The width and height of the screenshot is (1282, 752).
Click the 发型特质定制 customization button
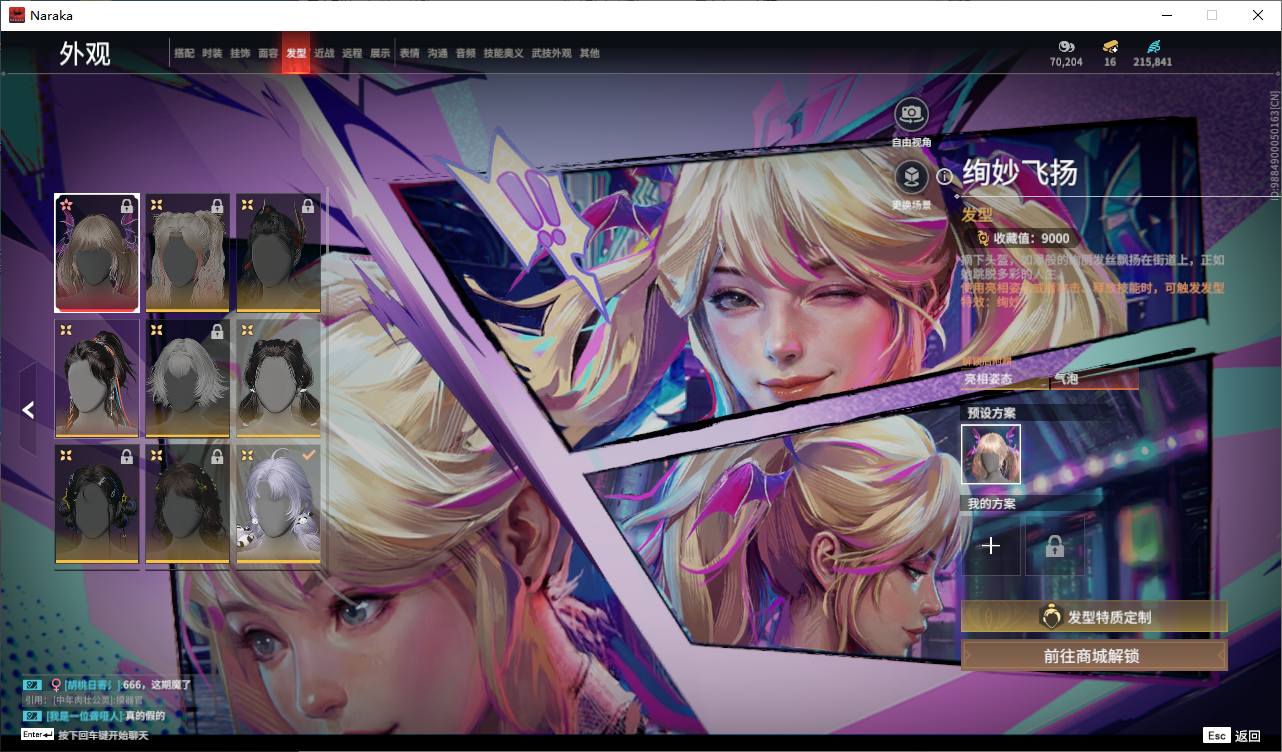(x=1094, y=617)
